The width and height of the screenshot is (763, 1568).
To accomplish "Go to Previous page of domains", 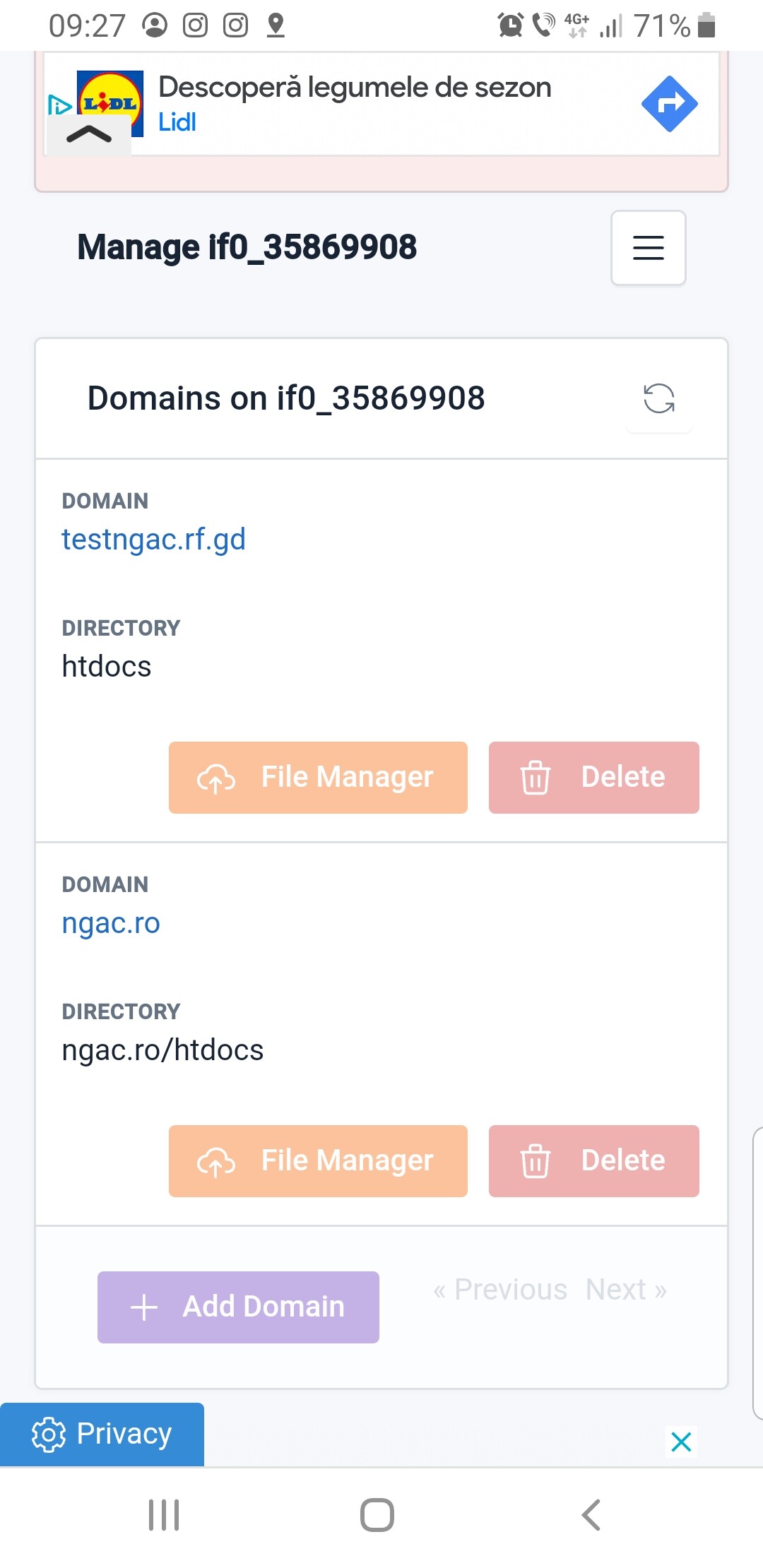I will pyautogui.click(x=500, y=1290).
